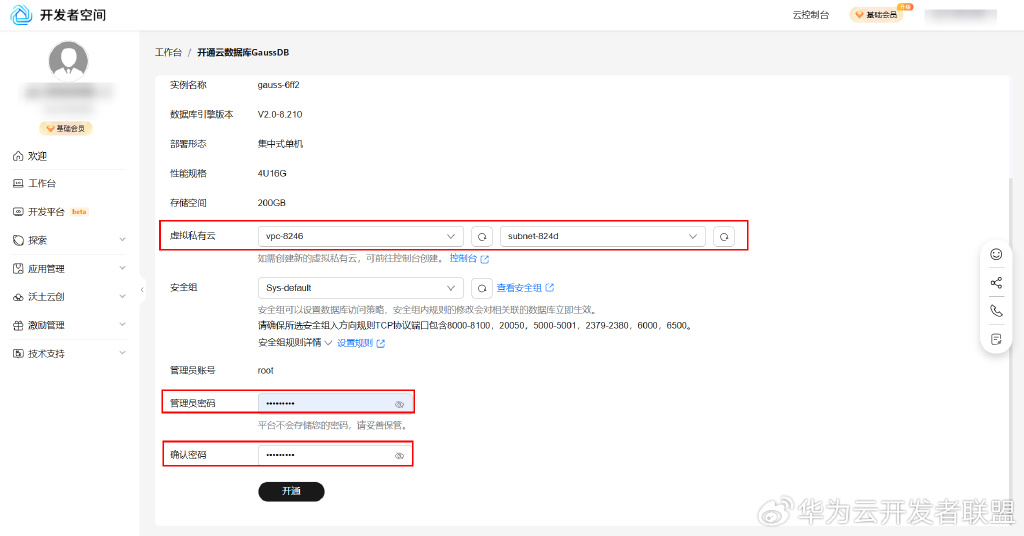Click the icon beside 技术支持
This screenshot has height=536, width=1024.
point(18,353)
